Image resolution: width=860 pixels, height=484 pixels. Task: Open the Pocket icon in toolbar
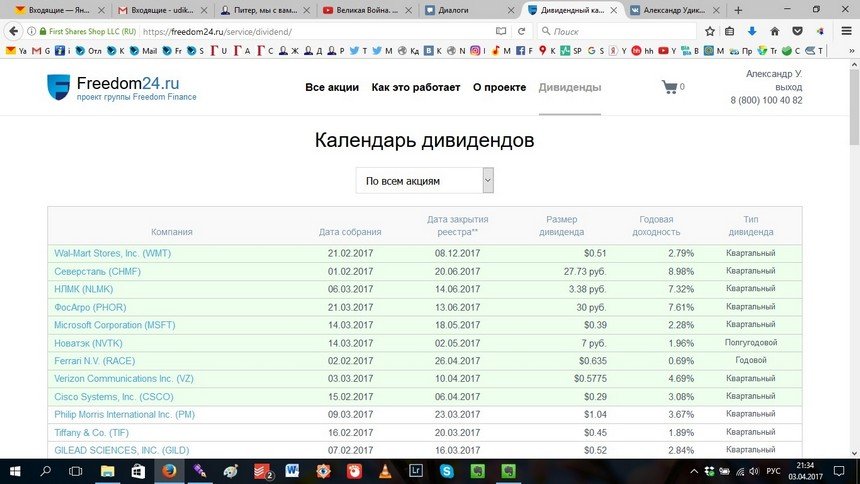797,31
